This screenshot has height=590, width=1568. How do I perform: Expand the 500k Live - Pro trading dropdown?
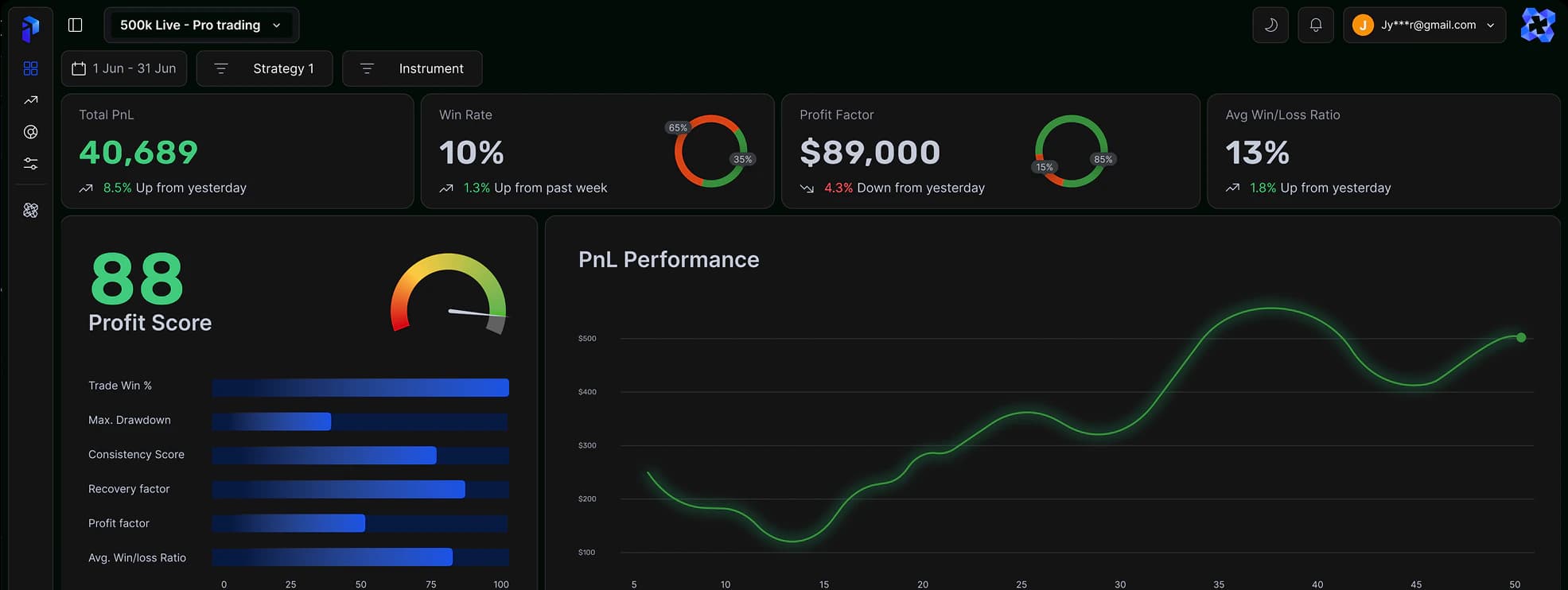point(201,25)
